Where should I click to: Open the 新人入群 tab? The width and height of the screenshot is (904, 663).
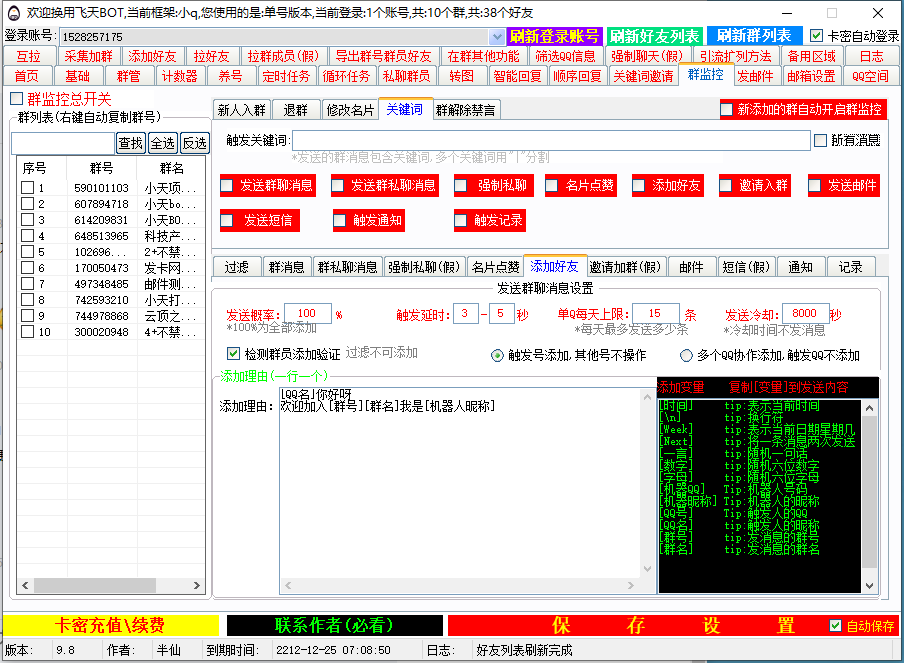pyautogui.click(x=241, y=110)
